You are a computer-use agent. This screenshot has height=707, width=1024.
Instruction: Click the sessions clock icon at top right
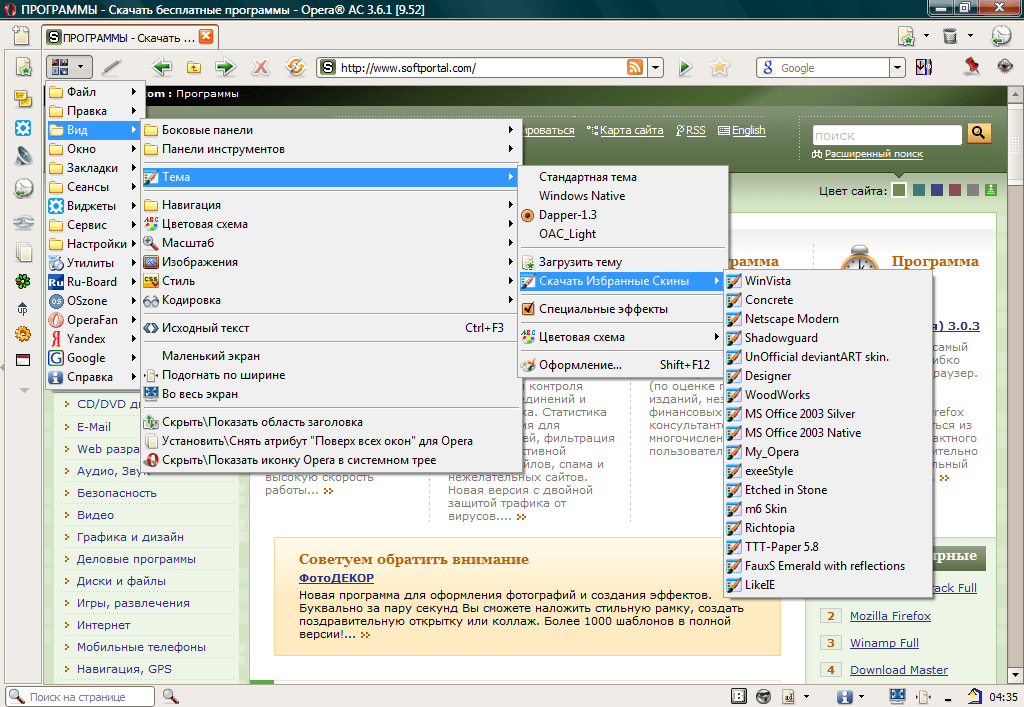(1000, 35)
